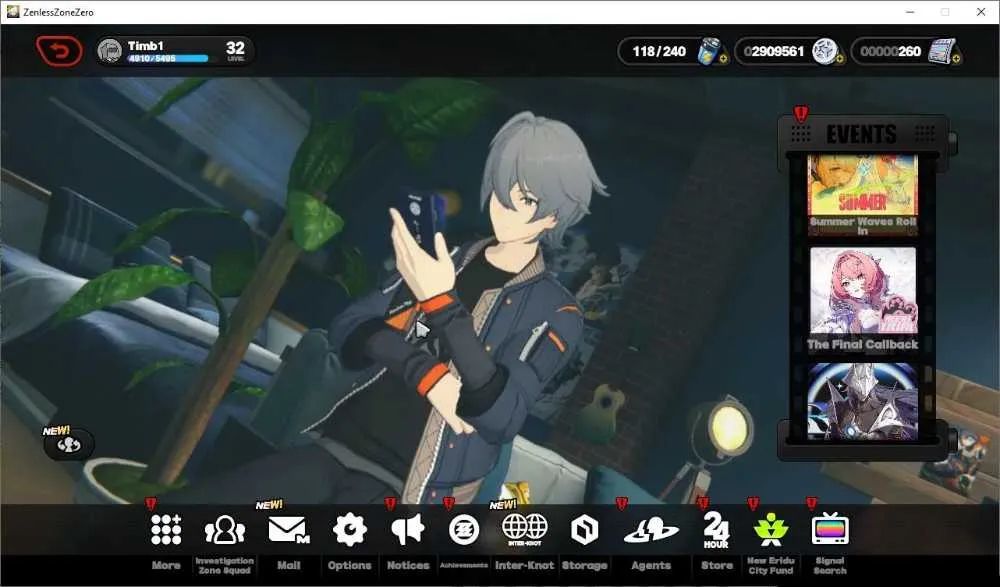Open the Agents icon
This screenshot has height=587, width=1000.
[x=651, y=531]
